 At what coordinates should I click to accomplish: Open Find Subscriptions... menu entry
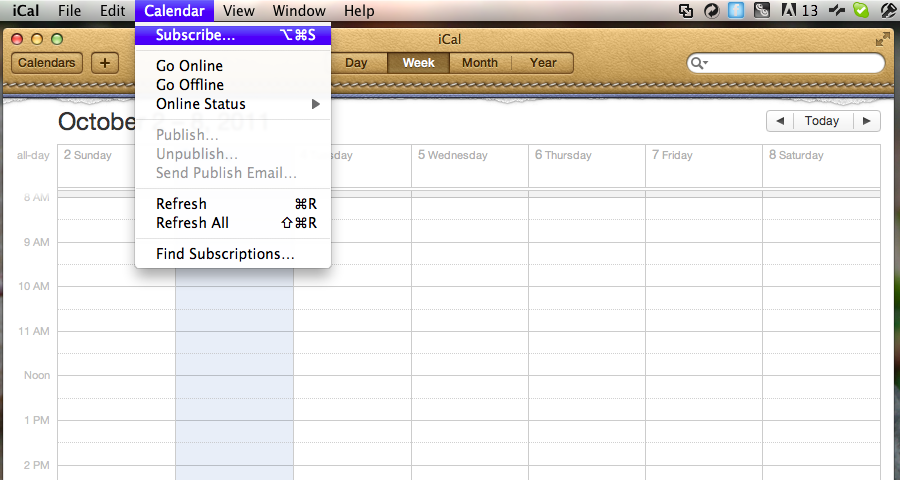[x=233, y=254]
